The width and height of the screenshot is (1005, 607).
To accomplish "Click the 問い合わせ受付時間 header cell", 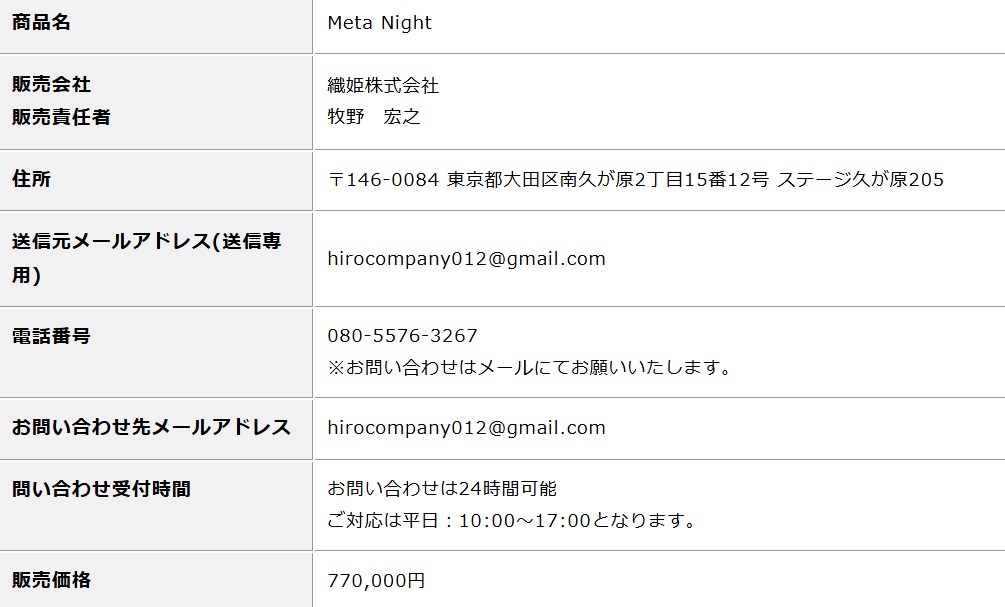I will click(x=156, y=505).
